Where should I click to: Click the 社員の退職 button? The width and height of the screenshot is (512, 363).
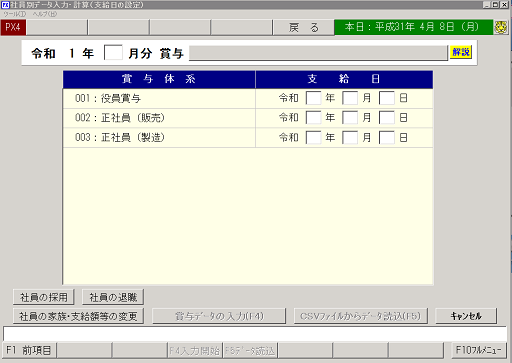pyautogui.click(x=113, y=297)
